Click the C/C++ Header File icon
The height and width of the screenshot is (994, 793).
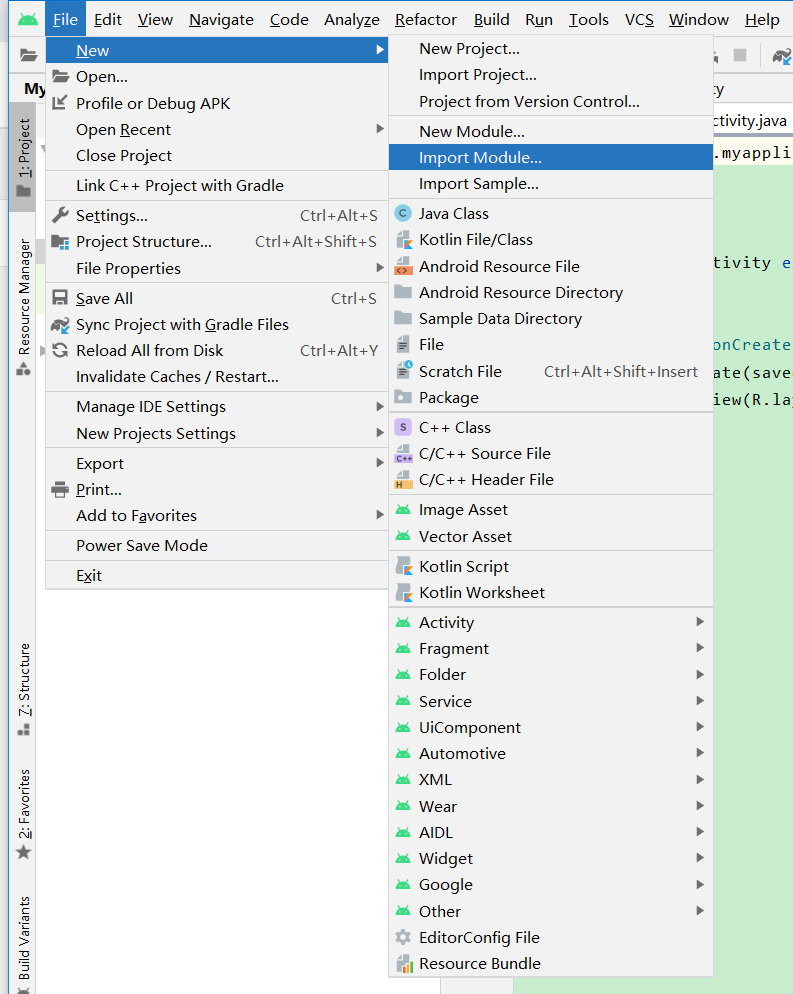[x=403, y=480]
